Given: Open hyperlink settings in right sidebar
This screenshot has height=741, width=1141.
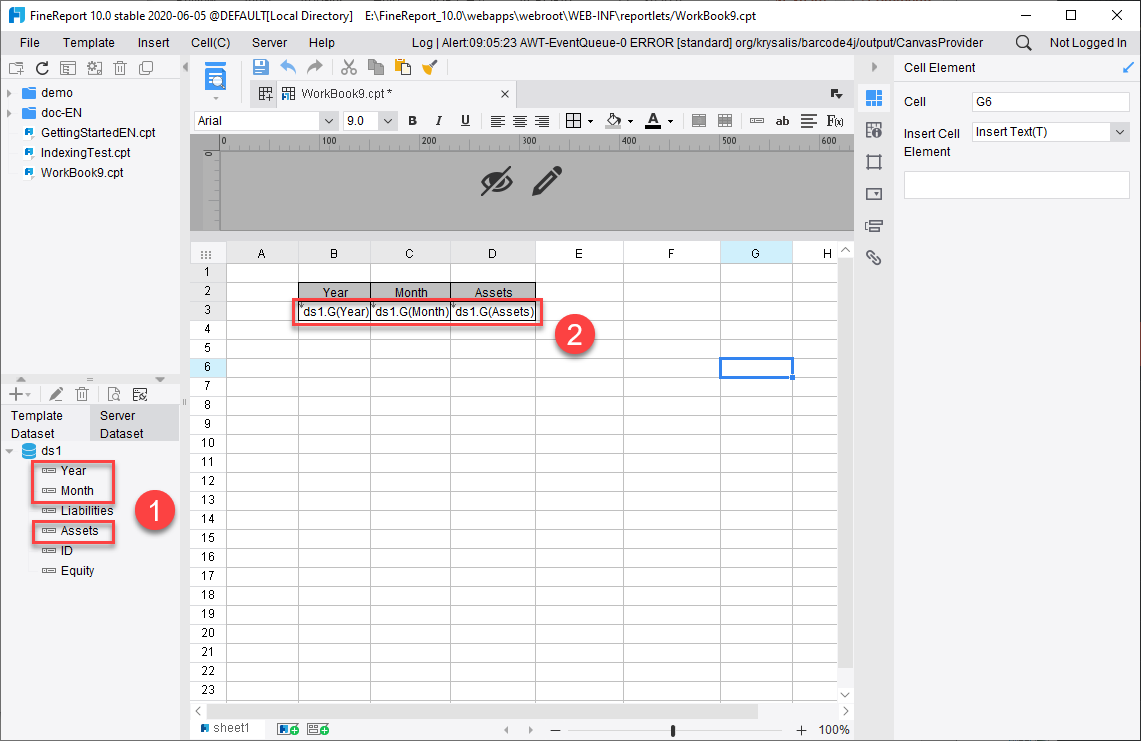Looking at the screenshot, I should [874, 258].
